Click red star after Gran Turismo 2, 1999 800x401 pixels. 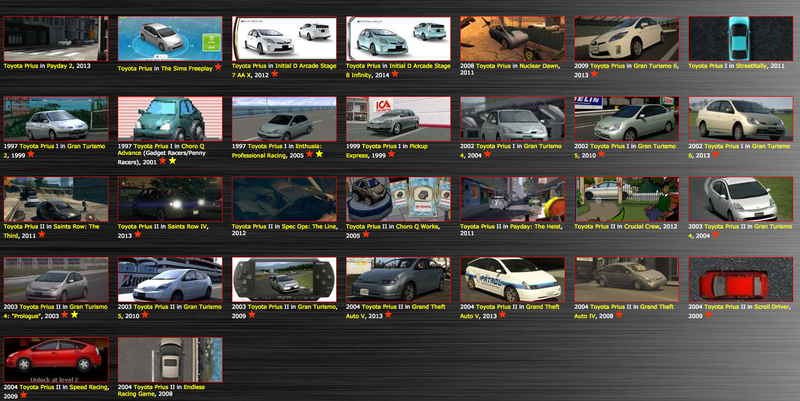pos(31,154)
